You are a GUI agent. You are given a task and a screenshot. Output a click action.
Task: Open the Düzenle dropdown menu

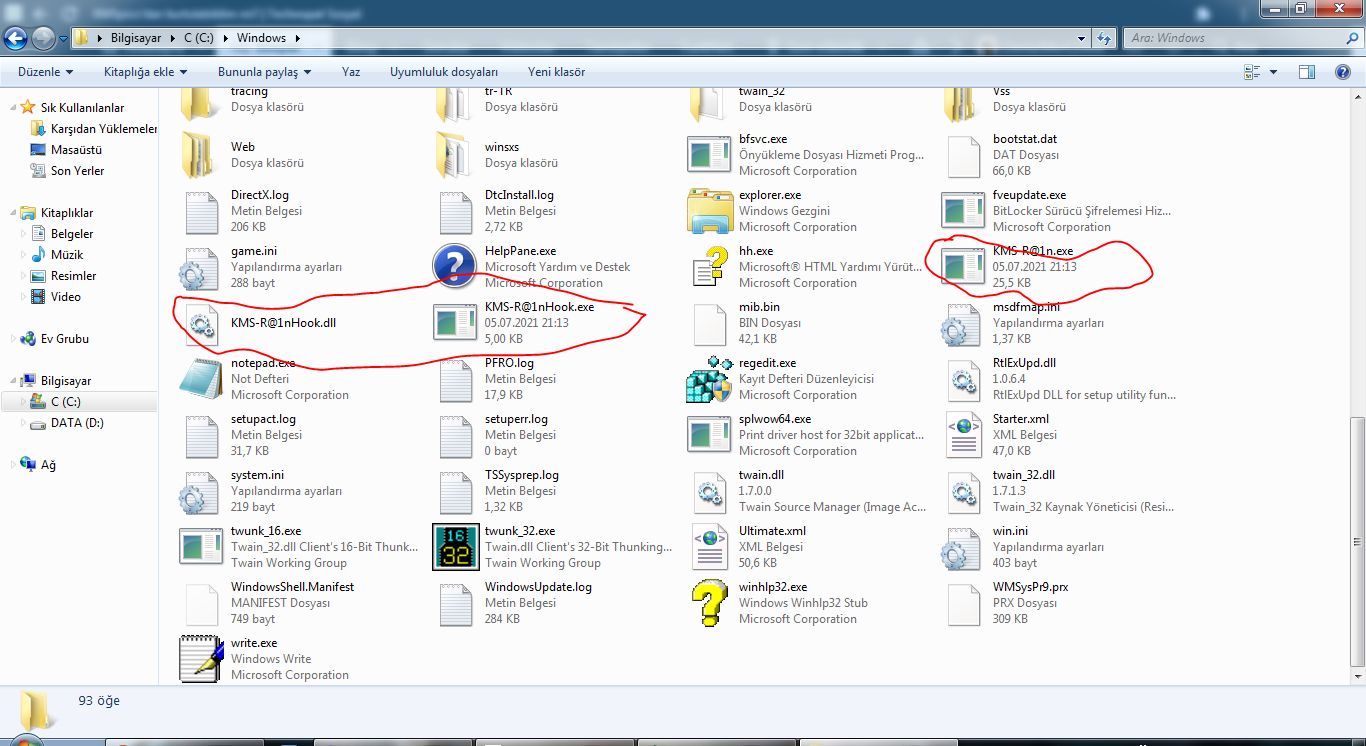pyautogui.click(x=45, y=72)
